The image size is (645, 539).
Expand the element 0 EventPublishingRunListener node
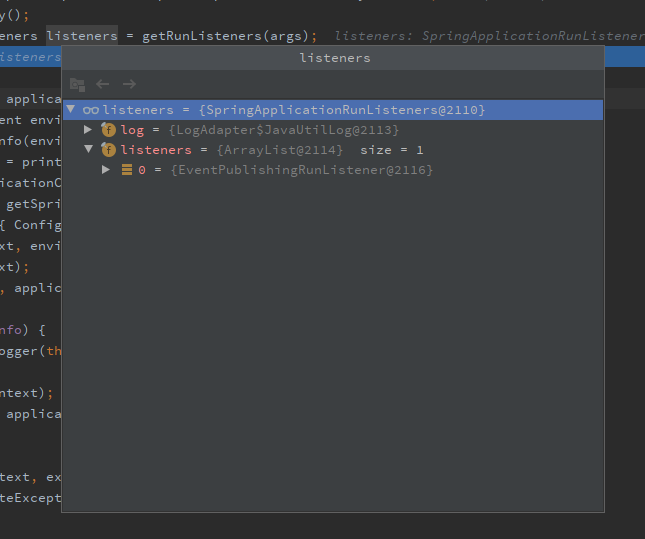(x=106, y=170)
